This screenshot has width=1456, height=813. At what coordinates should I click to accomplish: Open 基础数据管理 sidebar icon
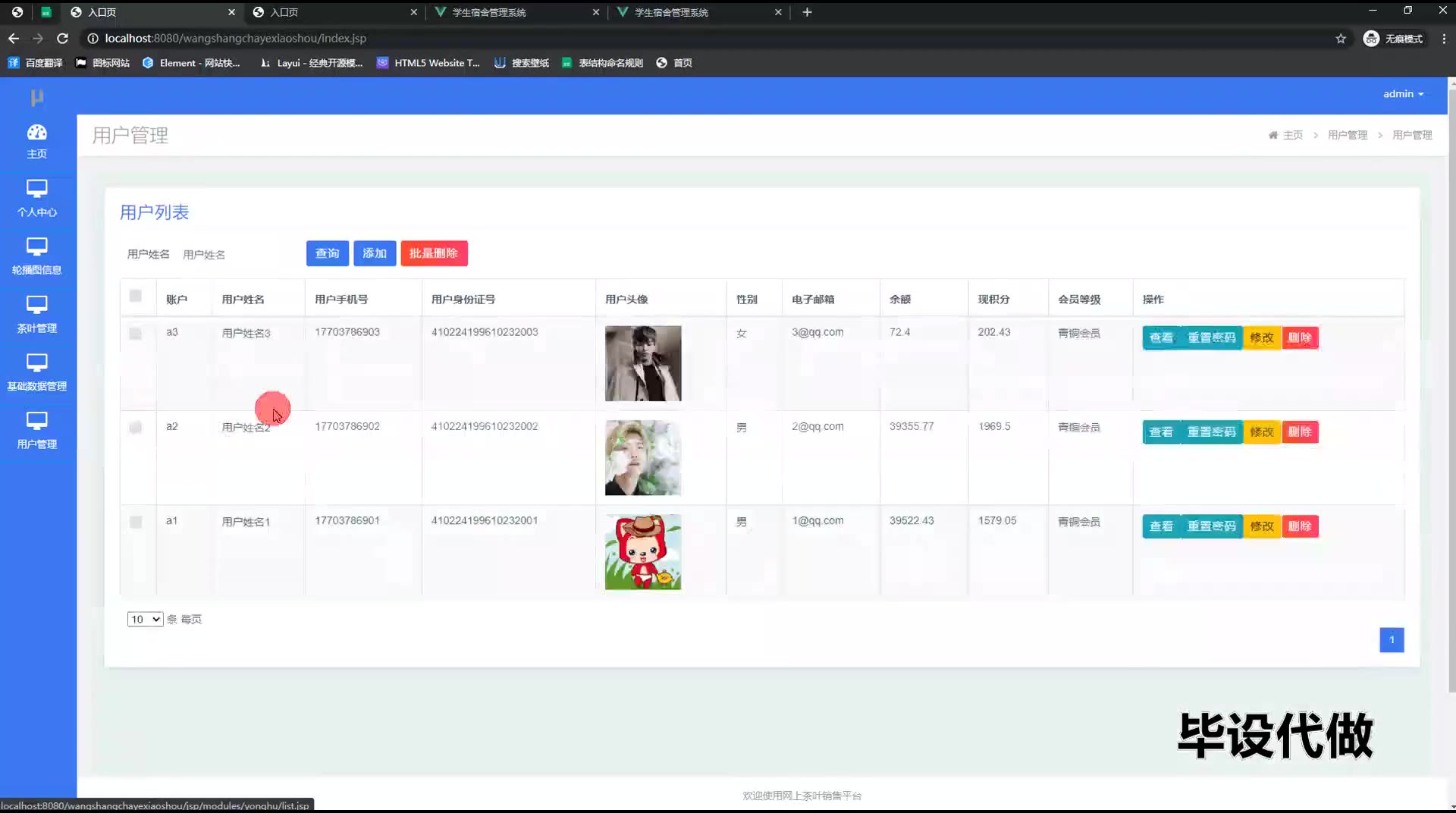pos(36,363)
